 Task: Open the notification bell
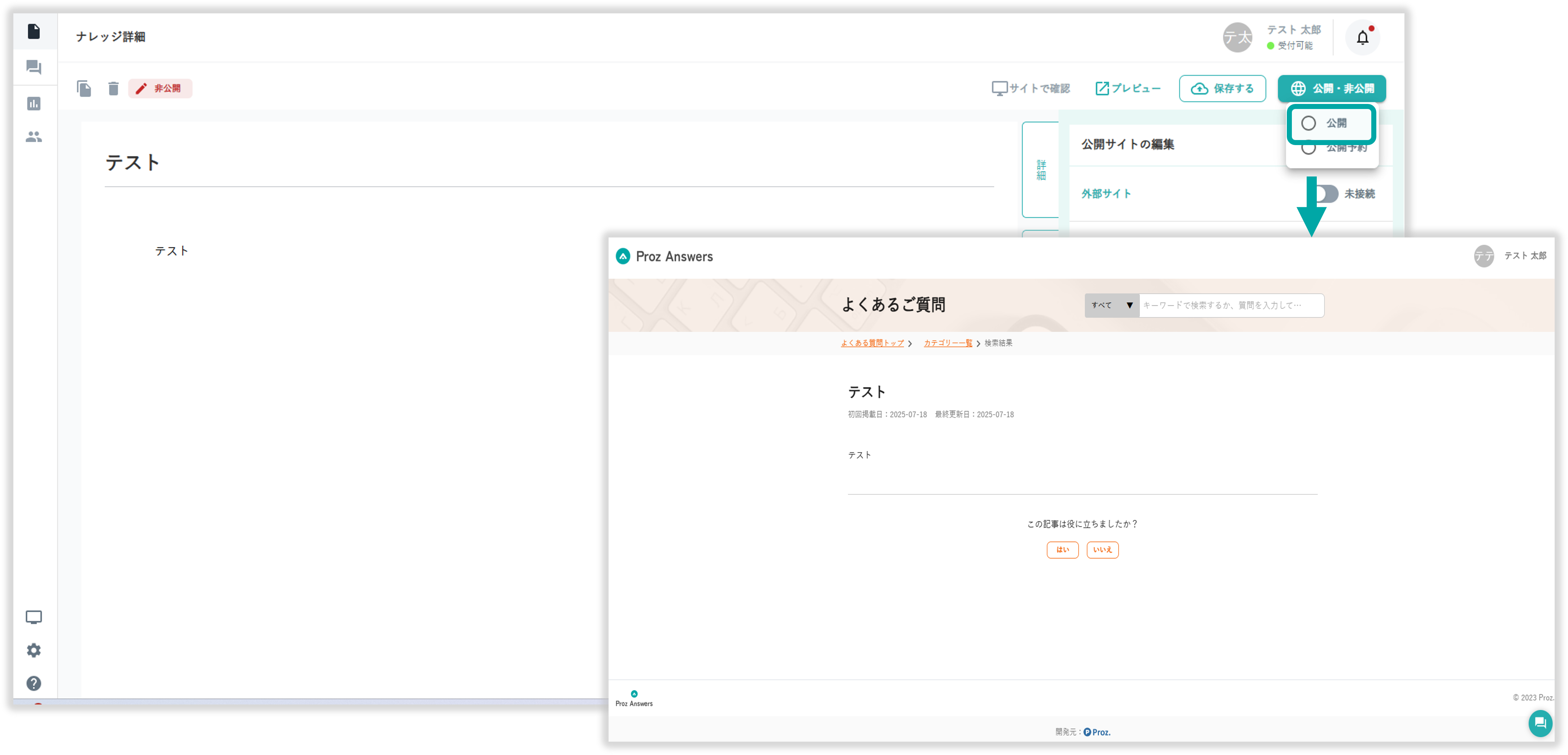coord(1362,38)
